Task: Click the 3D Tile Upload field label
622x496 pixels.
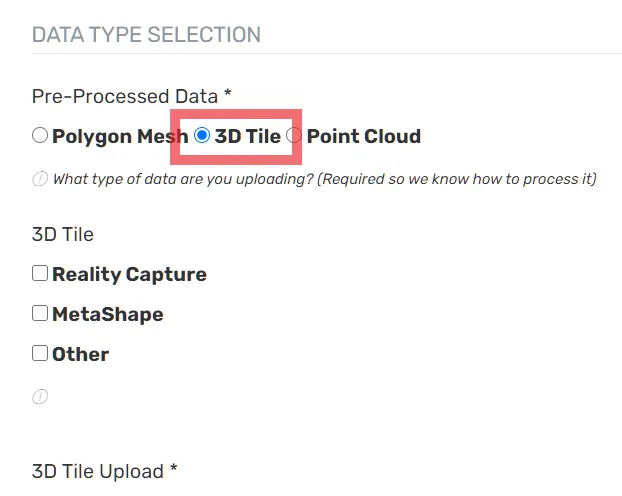Action: click(98, 472)
